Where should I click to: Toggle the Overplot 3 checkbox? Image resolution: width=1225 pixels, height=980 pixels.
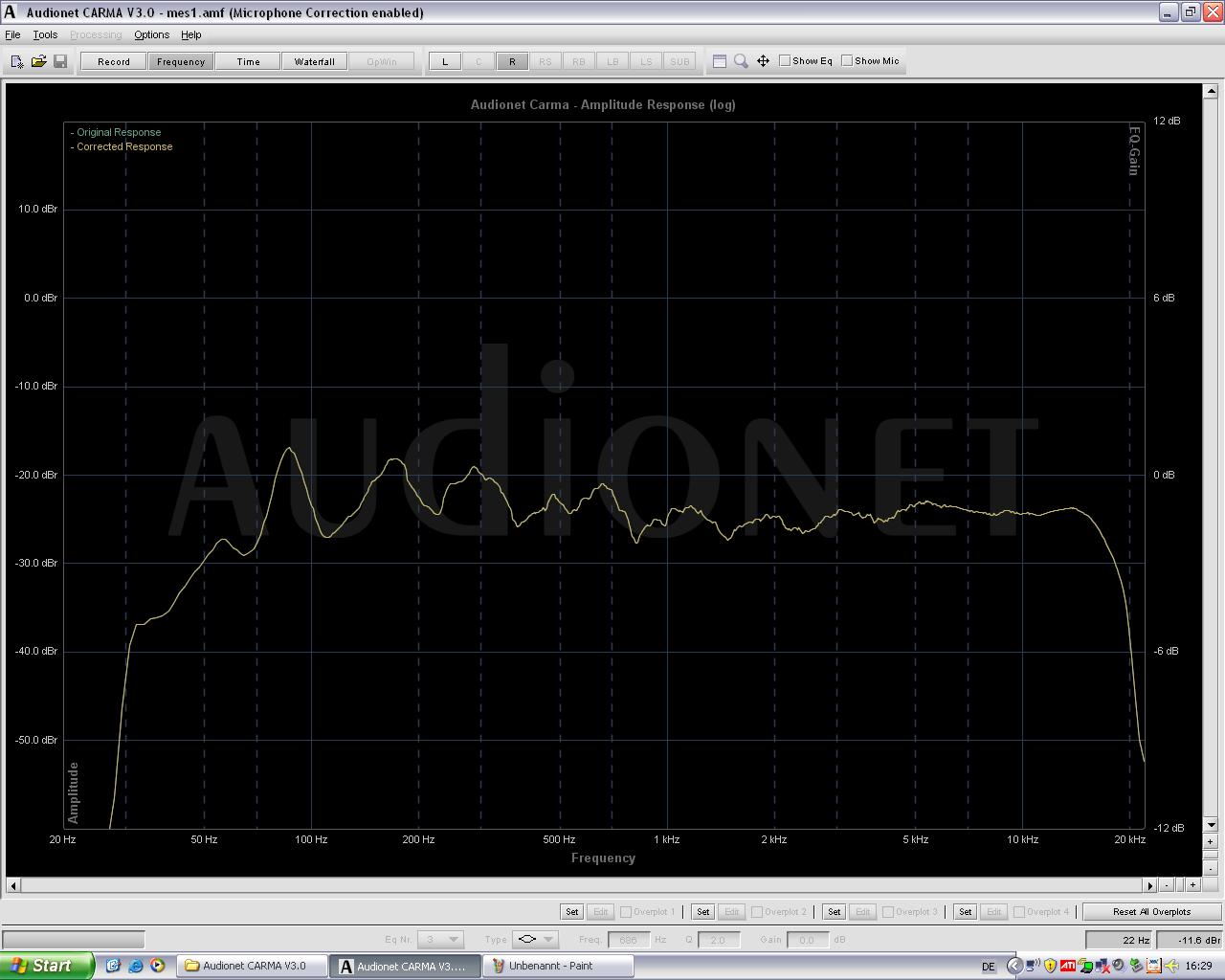coord(887,912)
